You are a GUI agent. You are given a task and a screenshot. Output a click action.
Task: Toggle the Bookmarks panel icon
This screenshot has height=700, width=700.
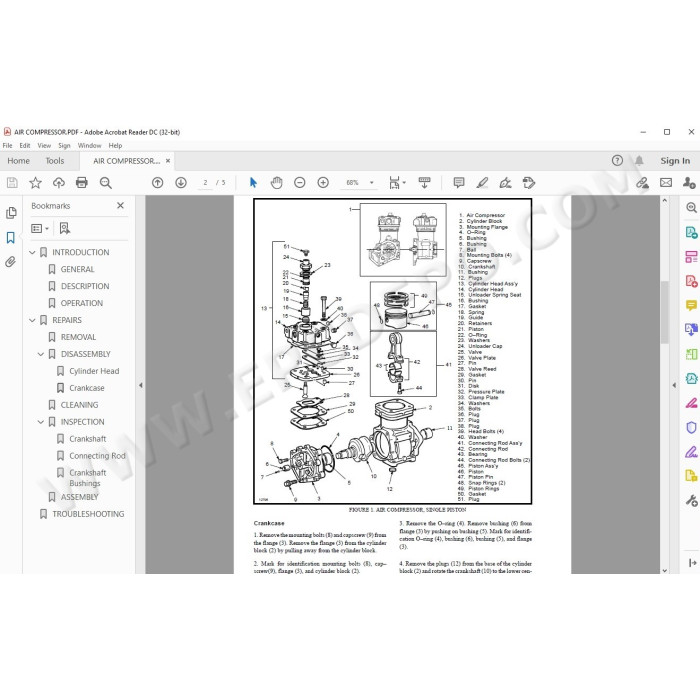11,238
